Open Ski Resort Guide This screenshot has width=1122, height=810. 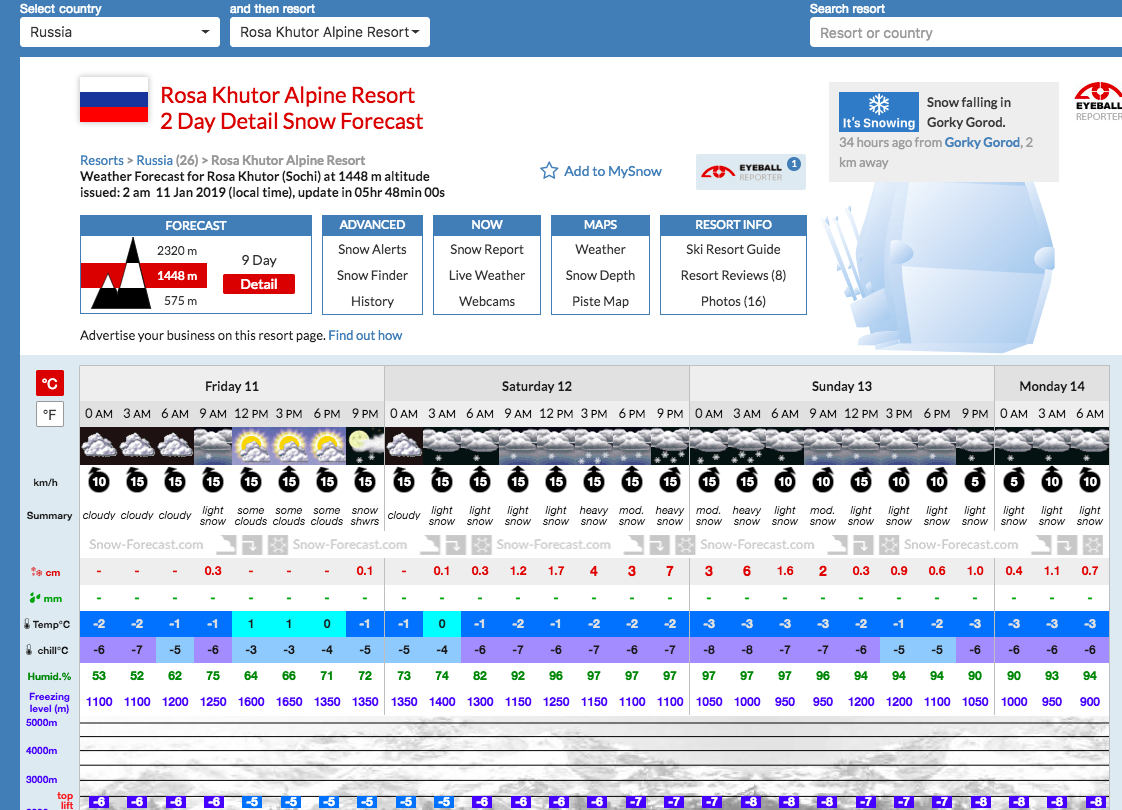(x=733, y=250)
